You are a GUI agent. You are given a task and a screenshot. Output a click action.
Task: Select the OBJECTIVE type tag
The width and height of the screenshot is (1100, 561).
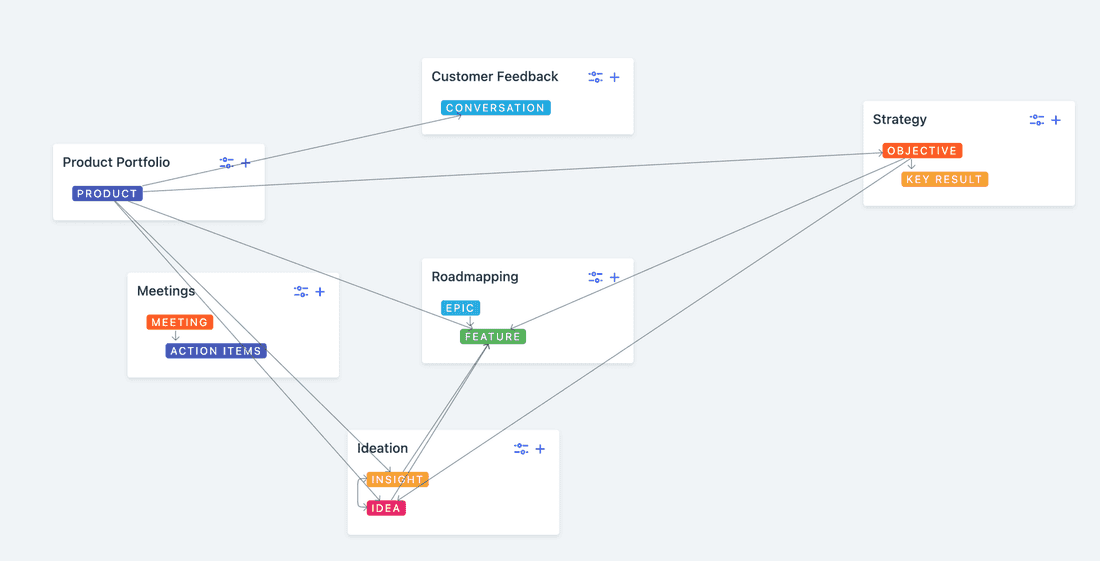tap(922, 151)
